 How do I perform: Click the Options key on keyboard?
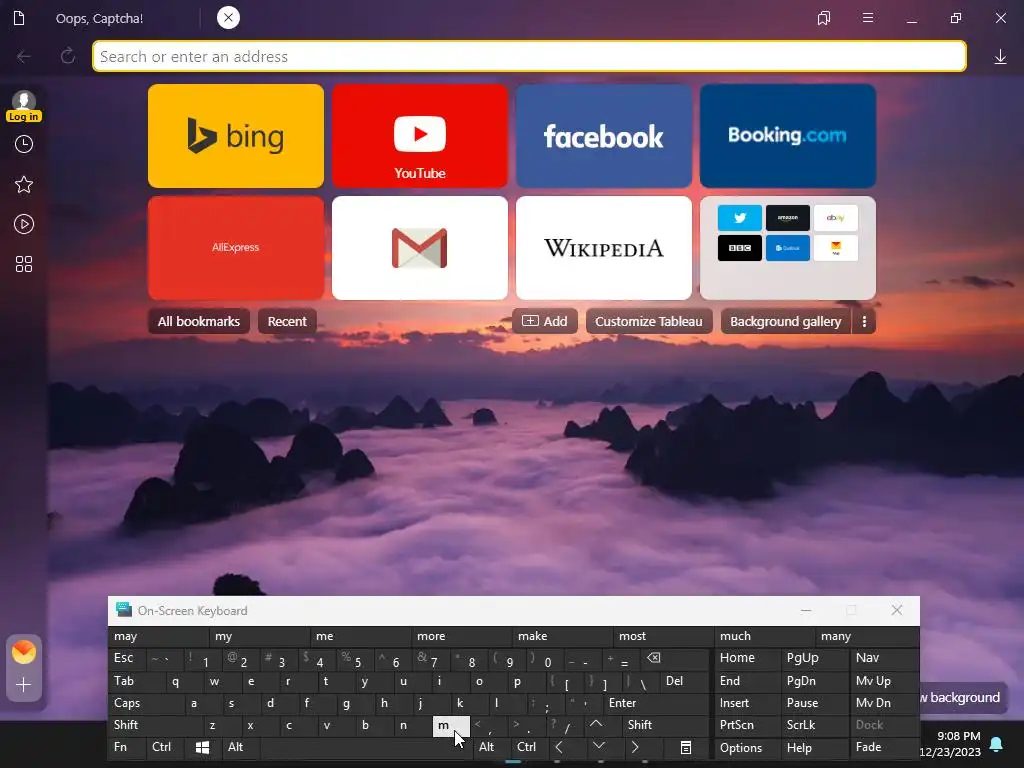[x=746, y=747]
